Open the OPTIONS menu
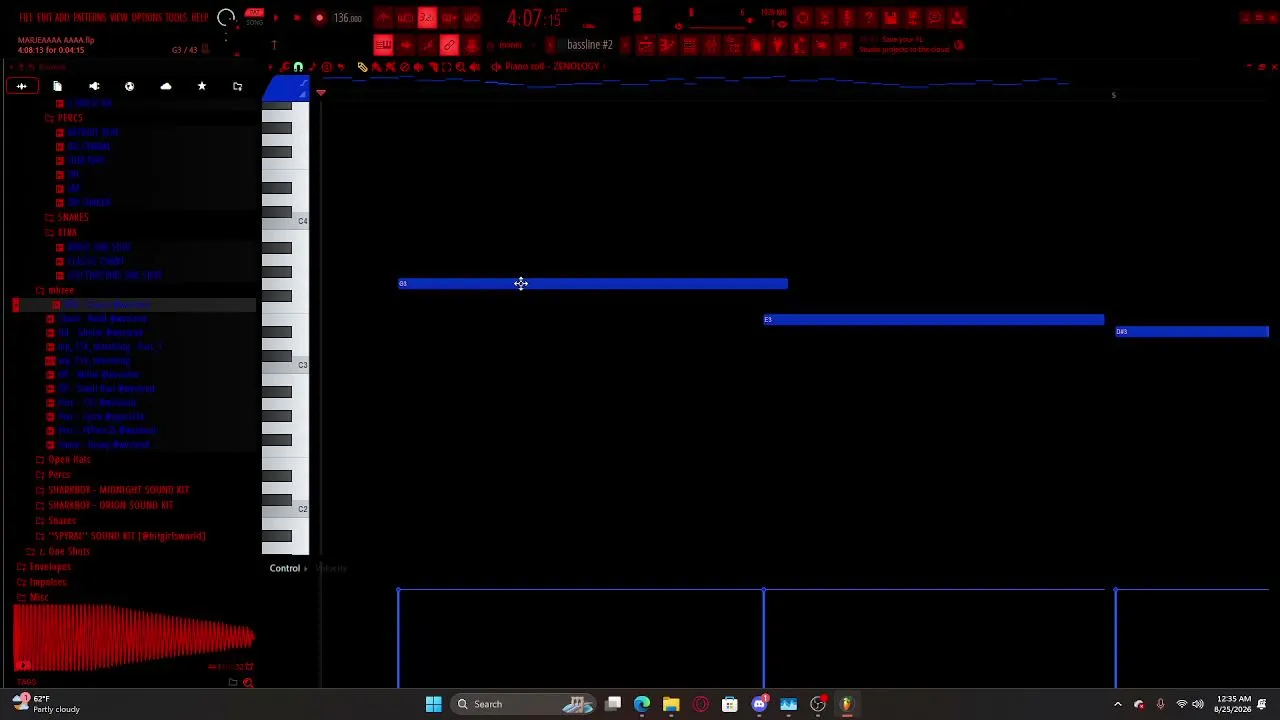This screenshot has height=720, width=1280. (x=147, y=18)
